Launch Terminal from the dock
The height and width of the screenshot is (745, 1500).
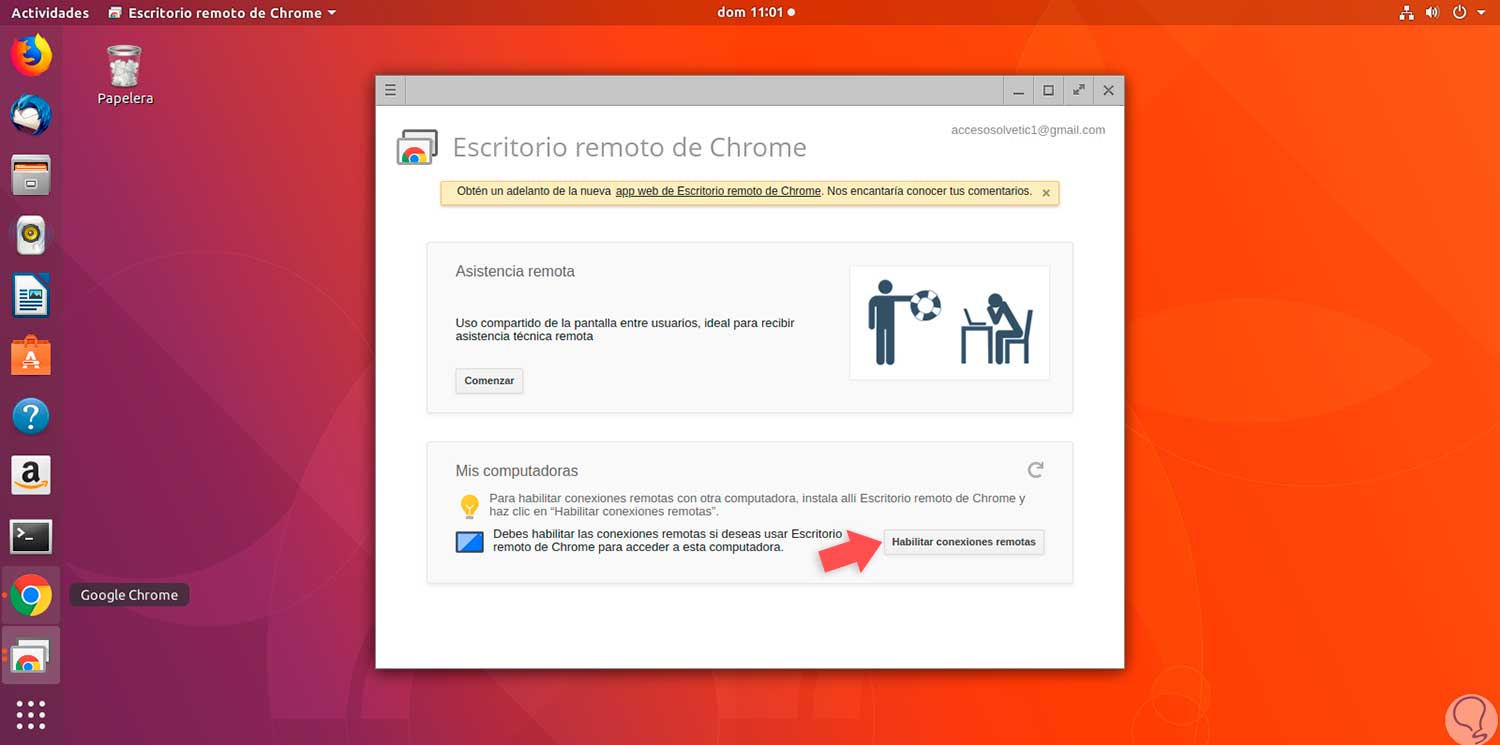(31, 536)
